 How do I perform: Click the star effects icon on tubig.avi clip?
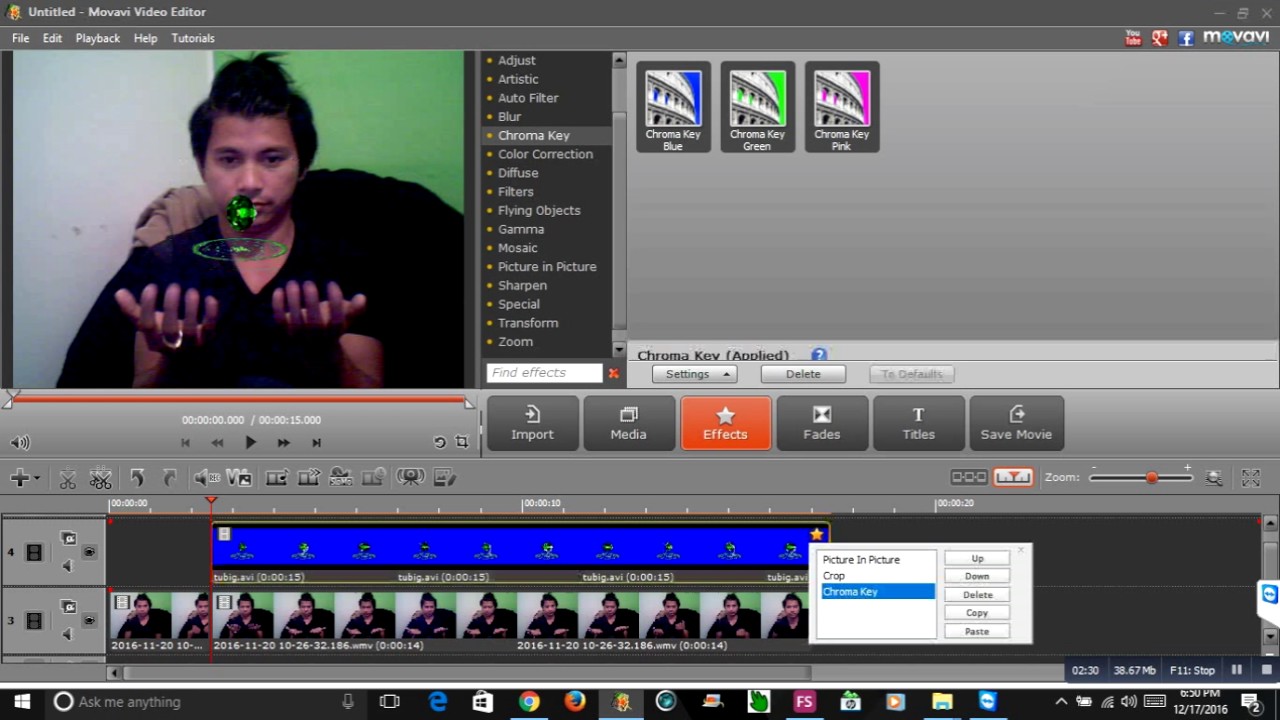click(817, 534)
